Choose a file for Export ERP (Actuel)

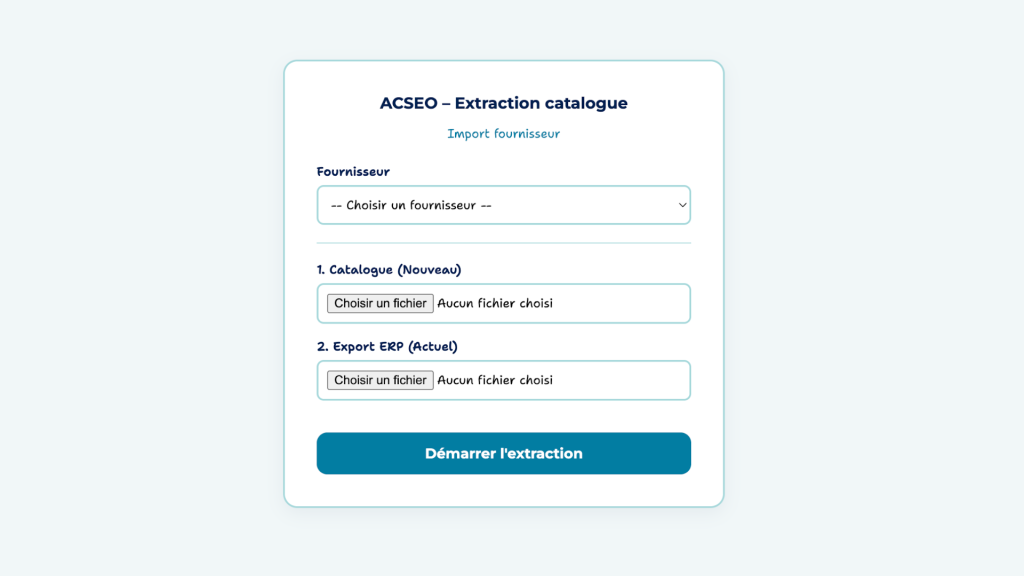point(380,380)
